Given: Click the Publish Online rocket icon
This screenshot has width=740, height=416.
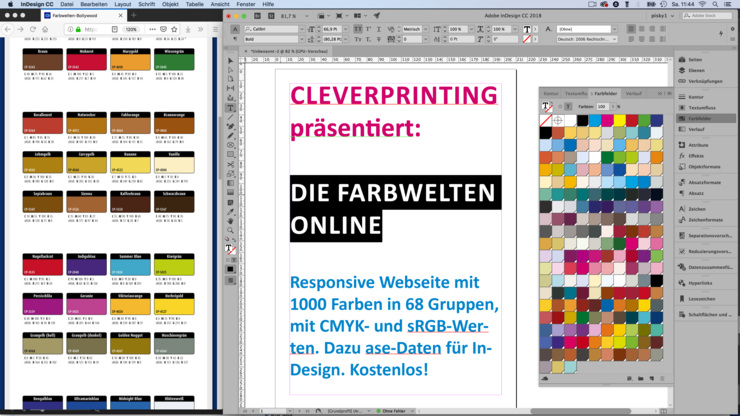Looking at the screenshot, I should tap(377, 16).
